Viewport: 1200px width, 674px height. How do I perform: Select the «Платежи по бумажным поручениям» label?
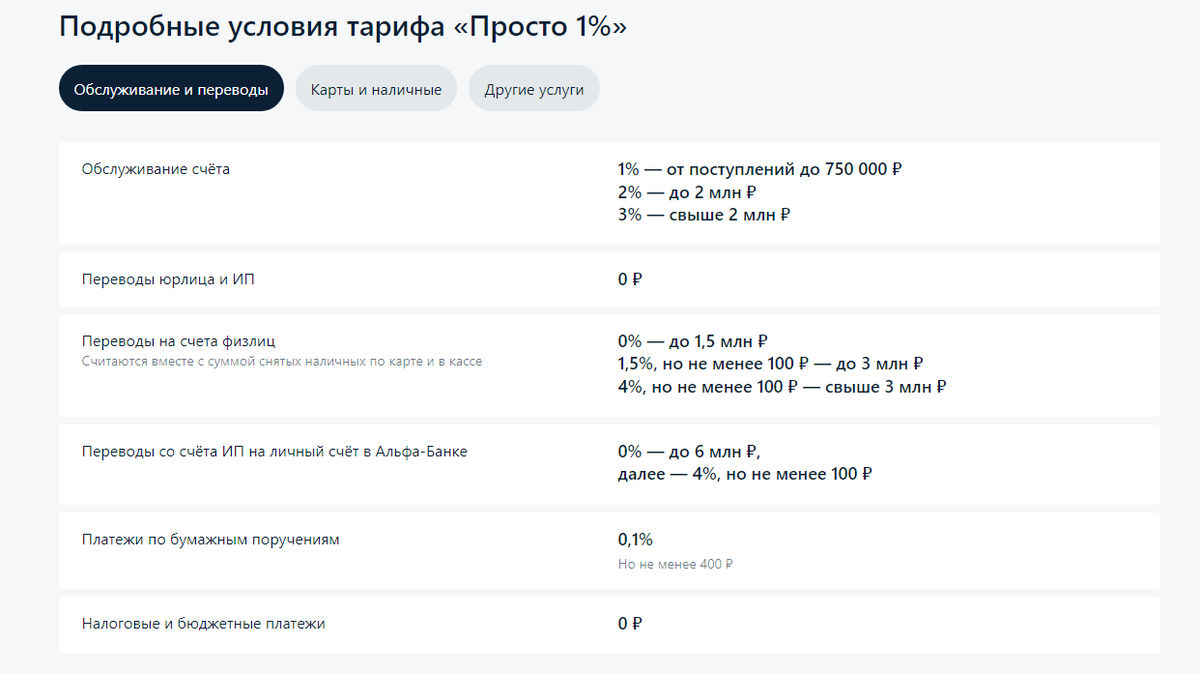(212, 538)
